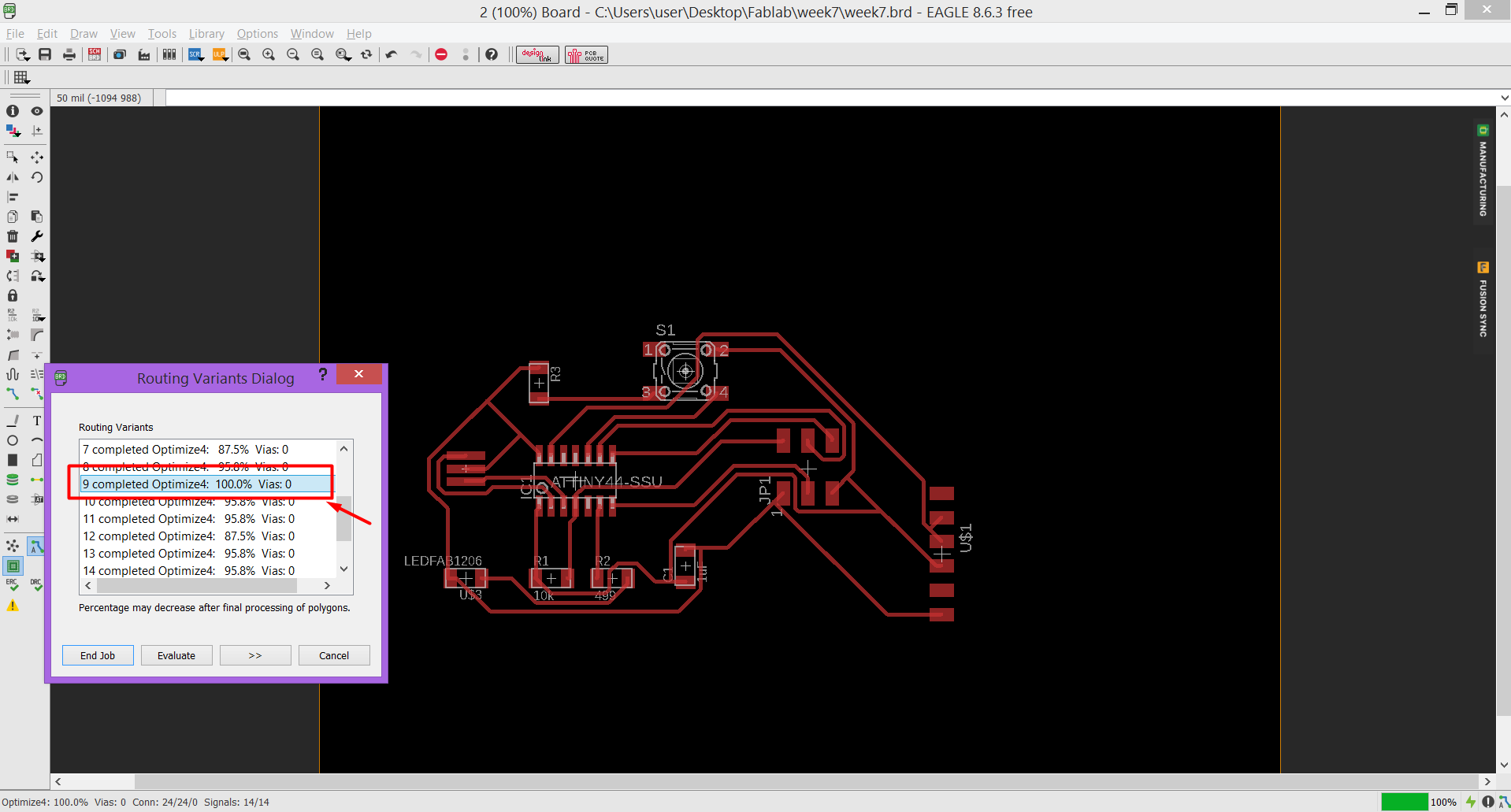Open the SCR script dropdown
The image size is (1511, 812).
tap(196, 54)
